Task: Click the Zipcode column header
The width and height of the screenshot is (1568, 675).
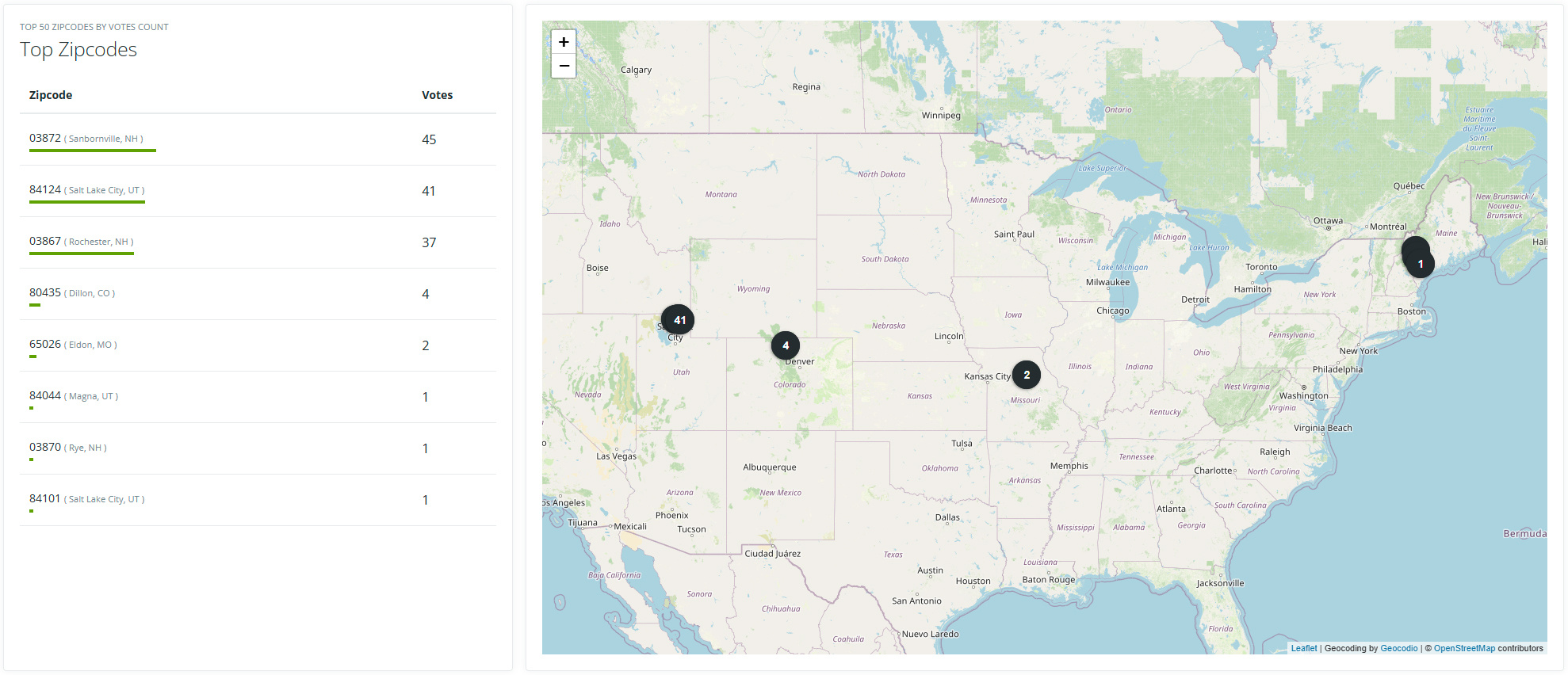Action: tap(51, 95)
